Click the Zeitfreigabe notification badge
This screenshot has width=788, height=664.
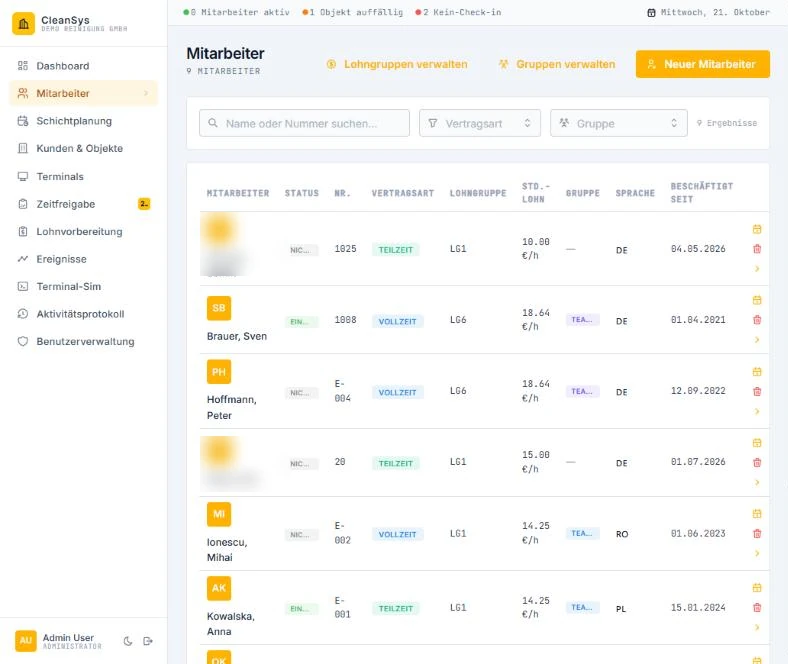(x=144, y=204)
